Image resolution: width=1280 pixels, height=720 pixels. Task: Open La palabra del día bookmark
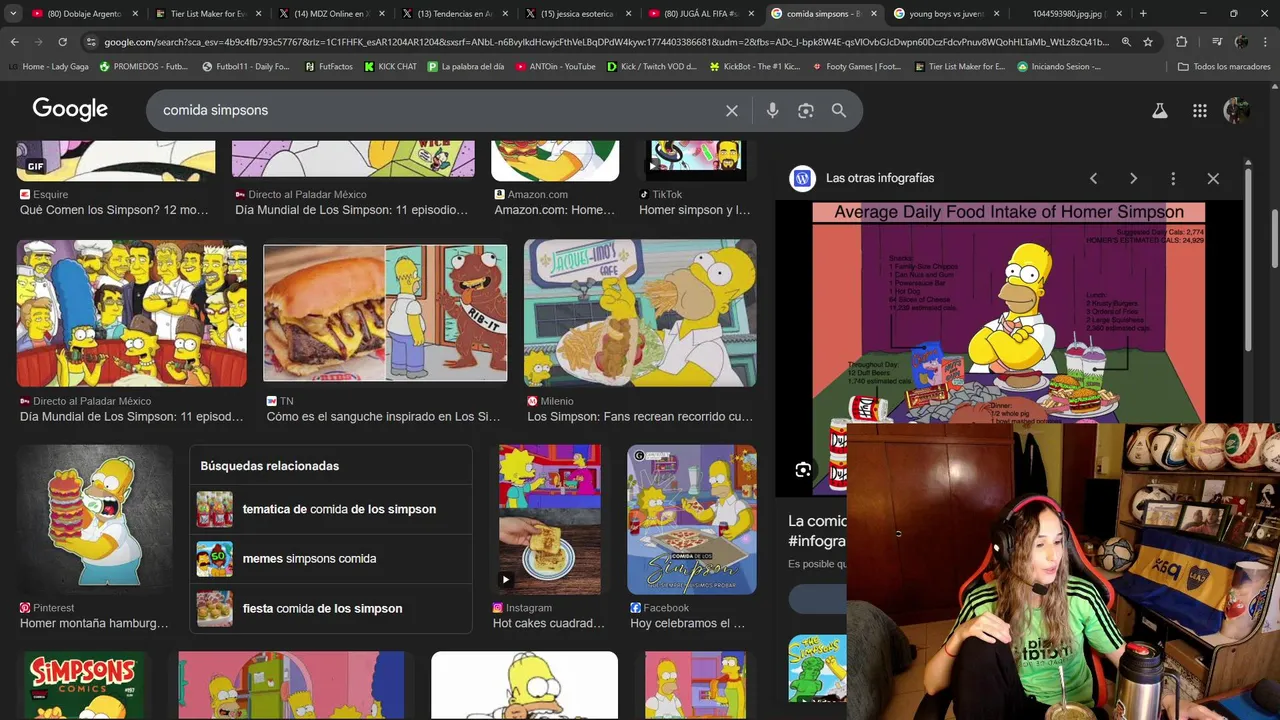point(466,66)
